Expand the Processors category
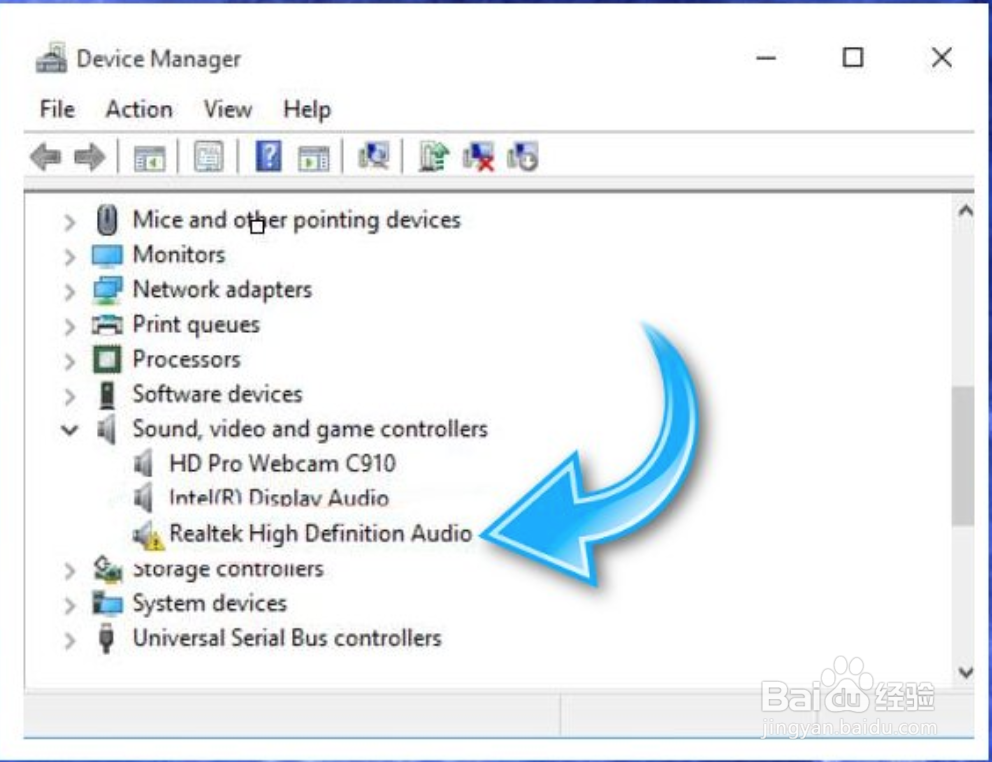Screen dimensions: 992x762 point(70,361)
